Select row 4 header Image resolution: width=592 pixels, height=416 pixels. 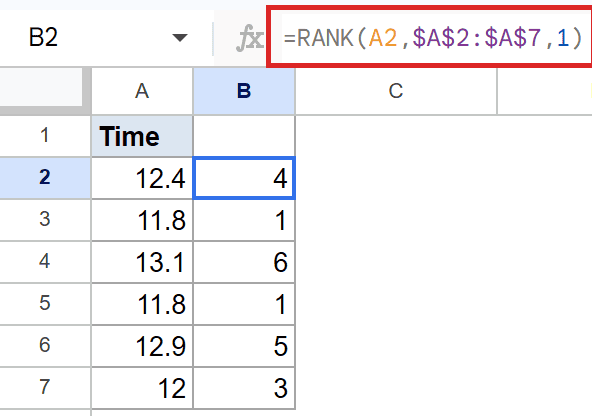pos(45,261)
